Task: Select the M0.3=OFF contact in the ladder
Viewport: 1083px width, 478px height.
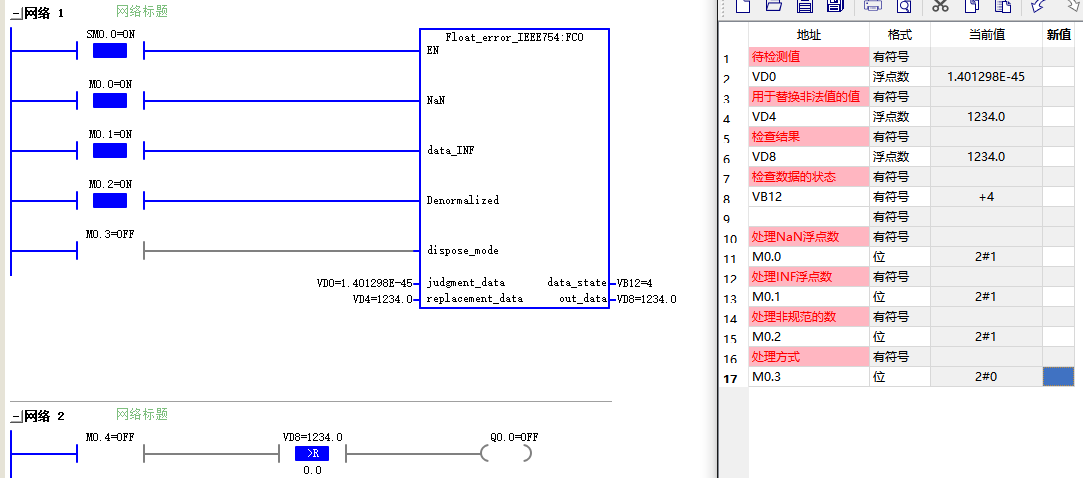Action: pos(110,250)
